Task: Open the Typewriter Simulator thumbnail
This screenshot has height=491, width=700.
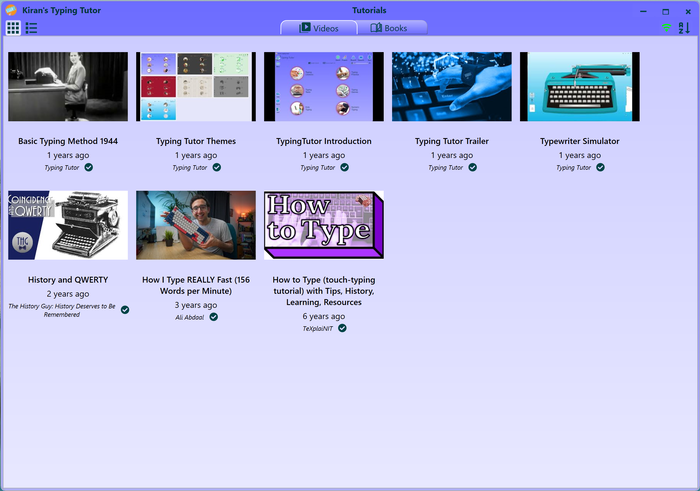Action: [x=580, y=87]
